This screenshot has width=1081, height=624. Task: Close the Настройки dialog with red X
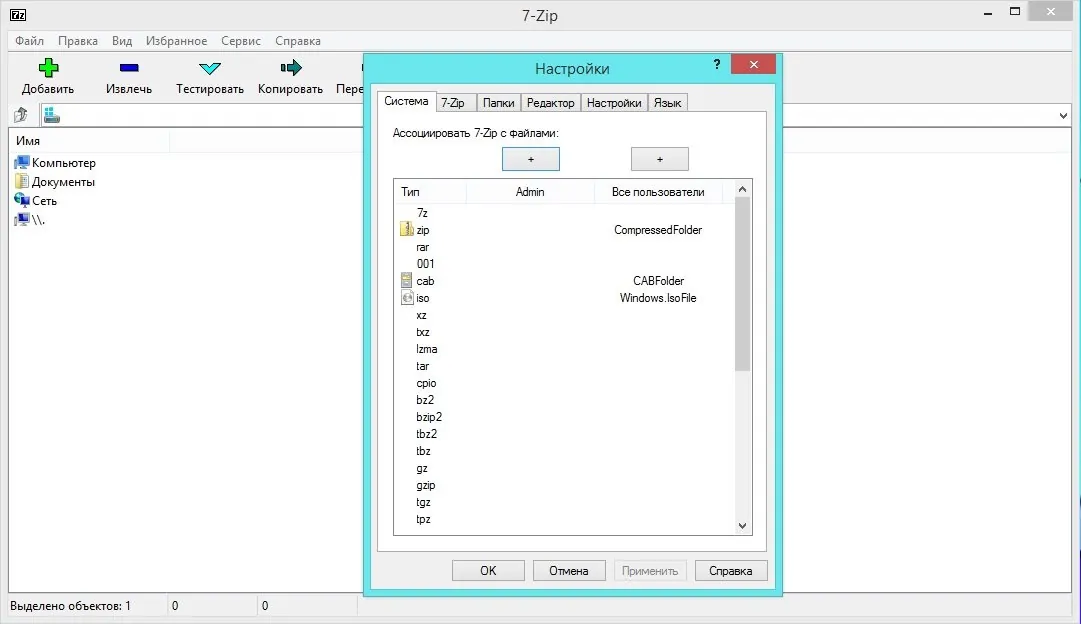pos(754,64)
